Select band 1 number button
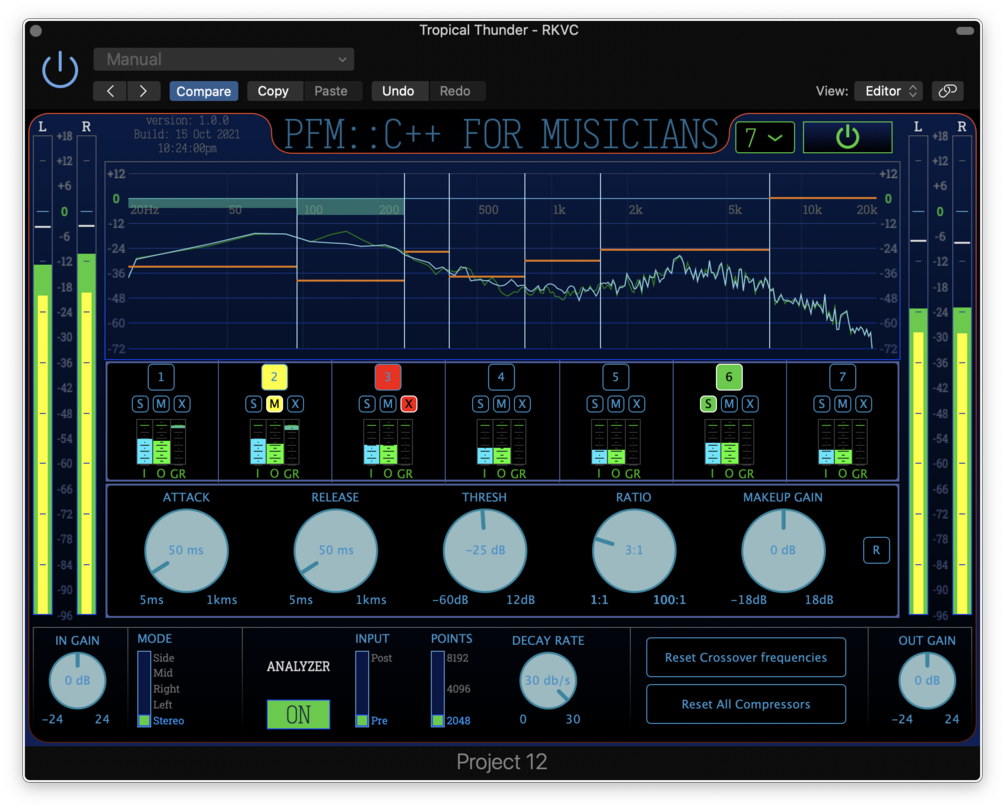 click(x=161, y=377)
